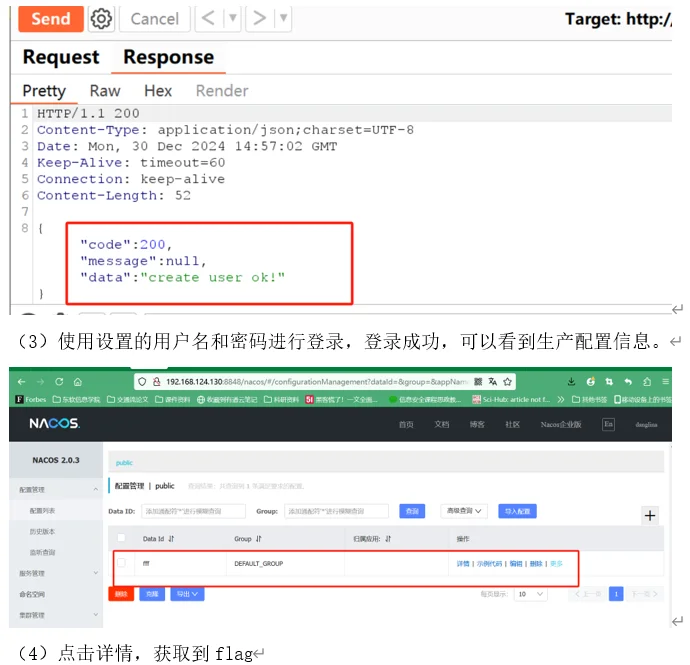The width and height of the screenshot is (690, 665).
Task: Open the extensions puzzle icon
Action: click(x=647, y=382)
